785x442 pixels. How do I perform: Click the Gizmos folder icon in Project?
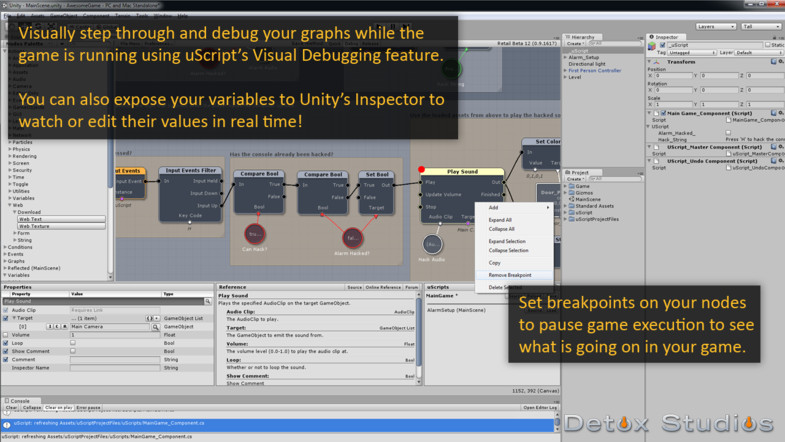pyautogui.click(x=572, y=193)
